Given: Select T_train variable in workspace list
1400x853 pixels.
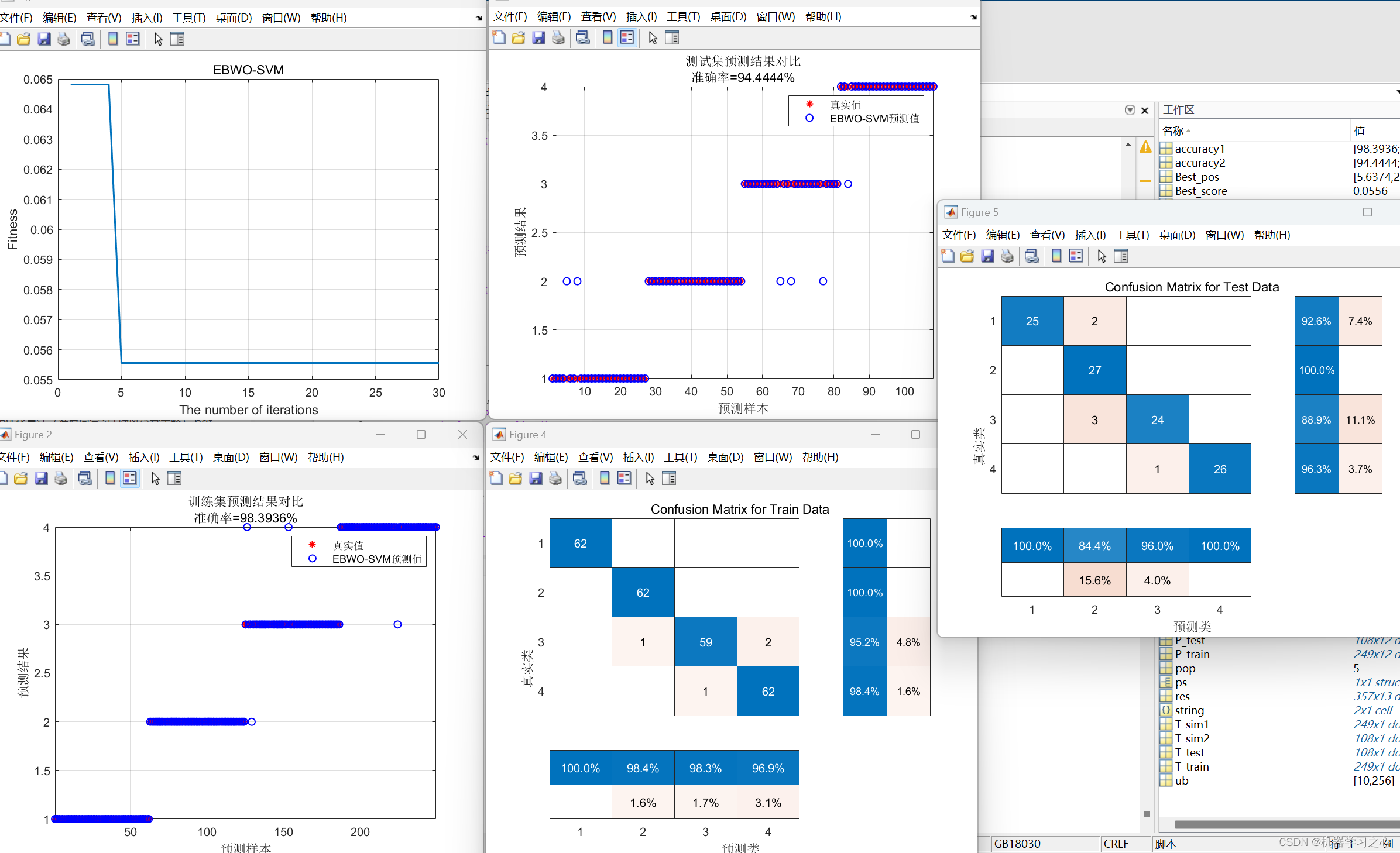Looking at the screenshot, I should pos(1192,766).
